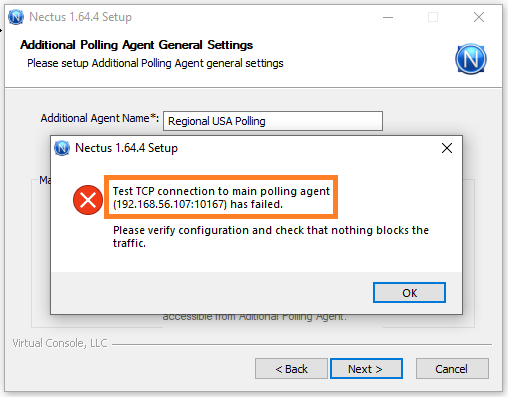Focus the Additional Agent Name field
The height and width of the screenshot is (402, 510).
tap(273, 121)
